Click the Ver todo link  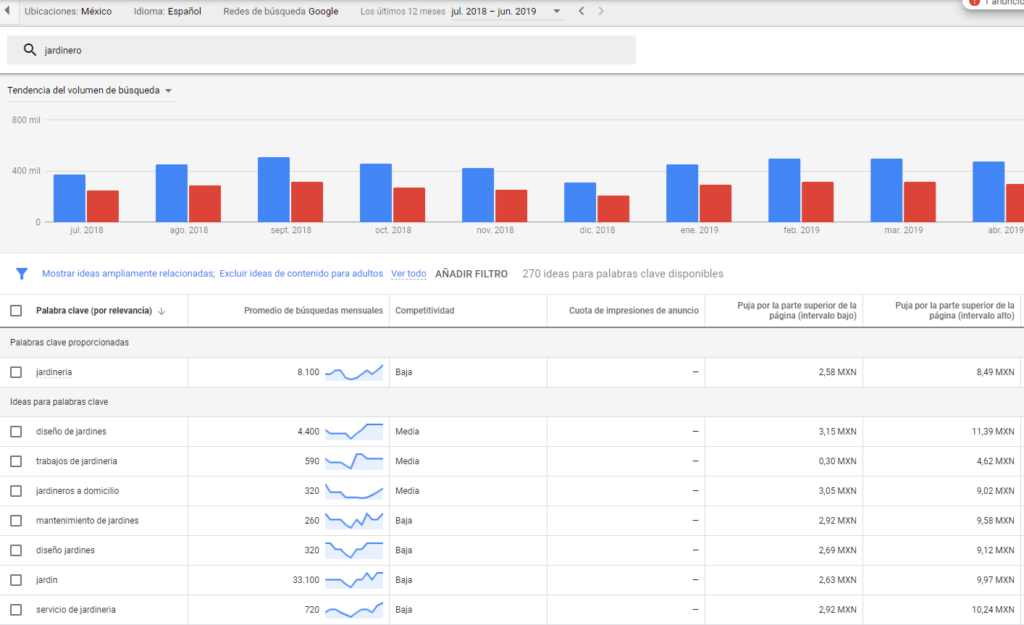pyautogui.click(x=409, y=274)
